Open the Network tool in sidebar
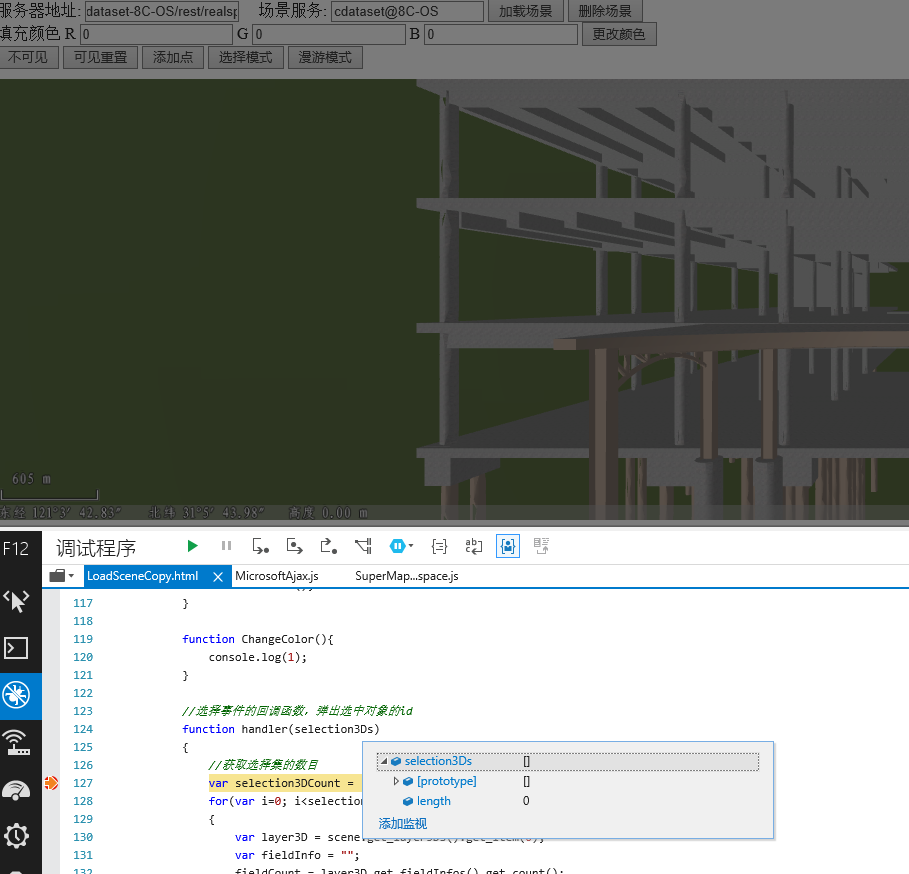Screen dimensions: 909x874 click(x=16, y=742)
